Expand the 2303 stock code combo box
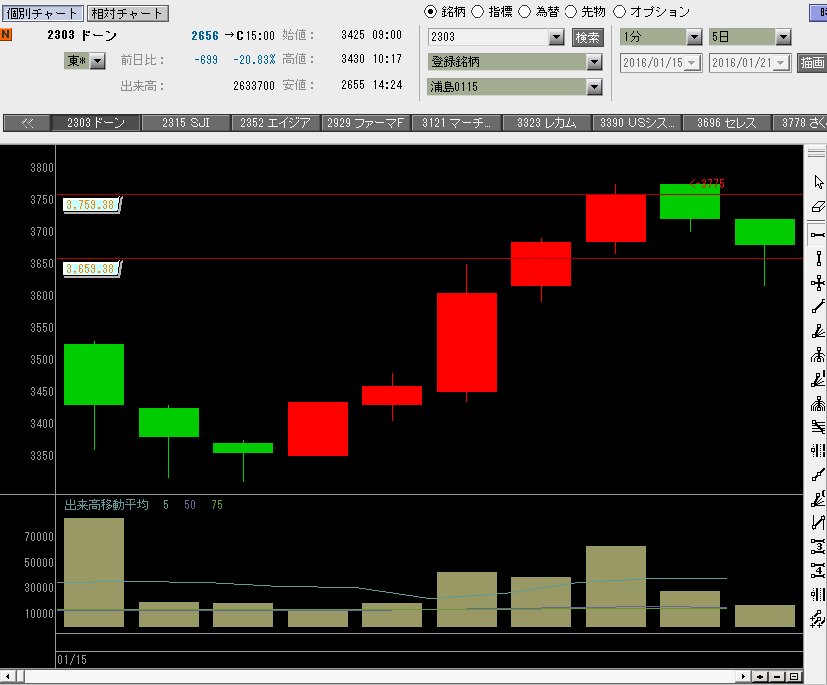 (556, 37)
